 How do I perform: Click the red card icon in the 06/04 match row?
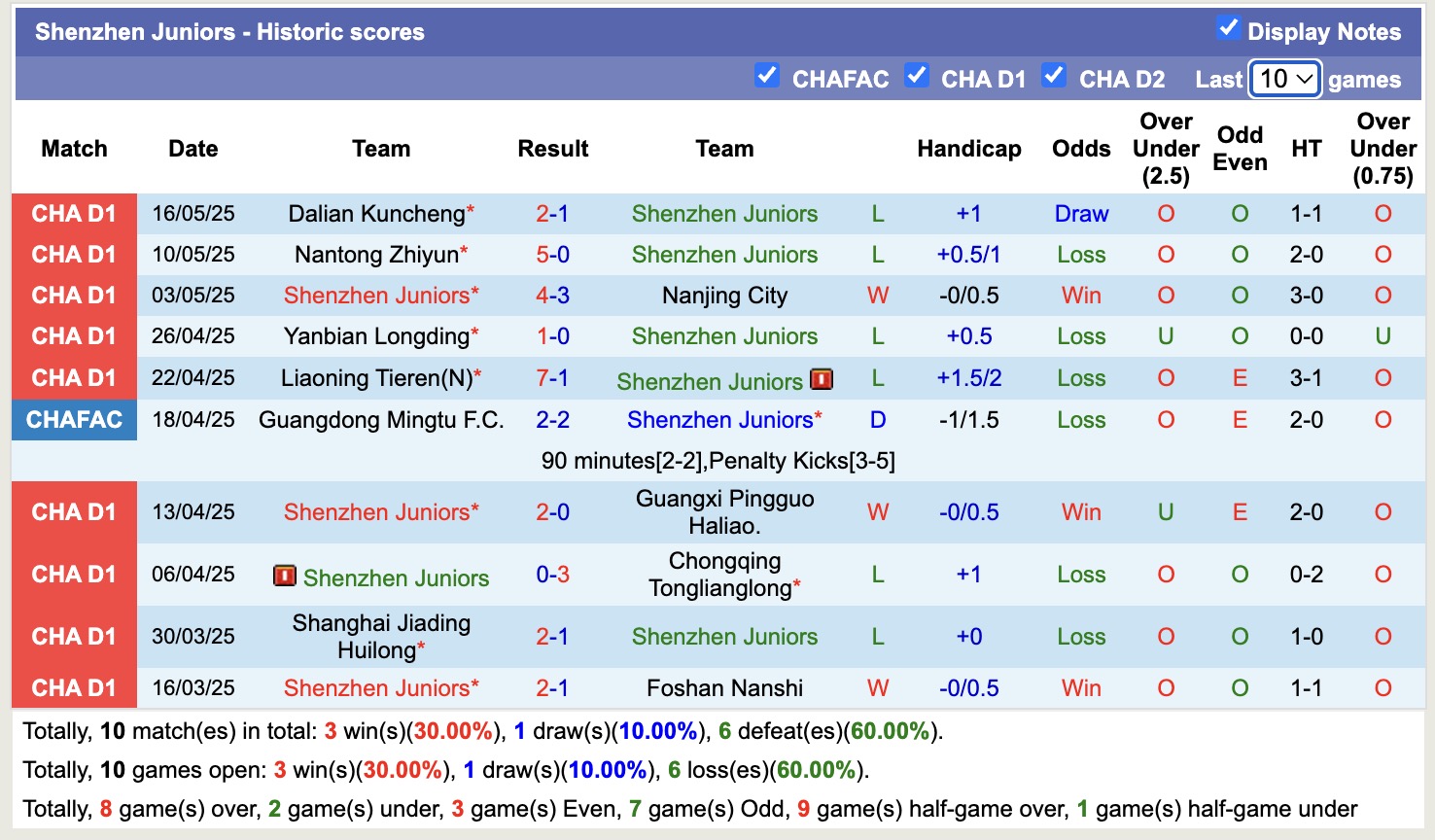(284, 577)
